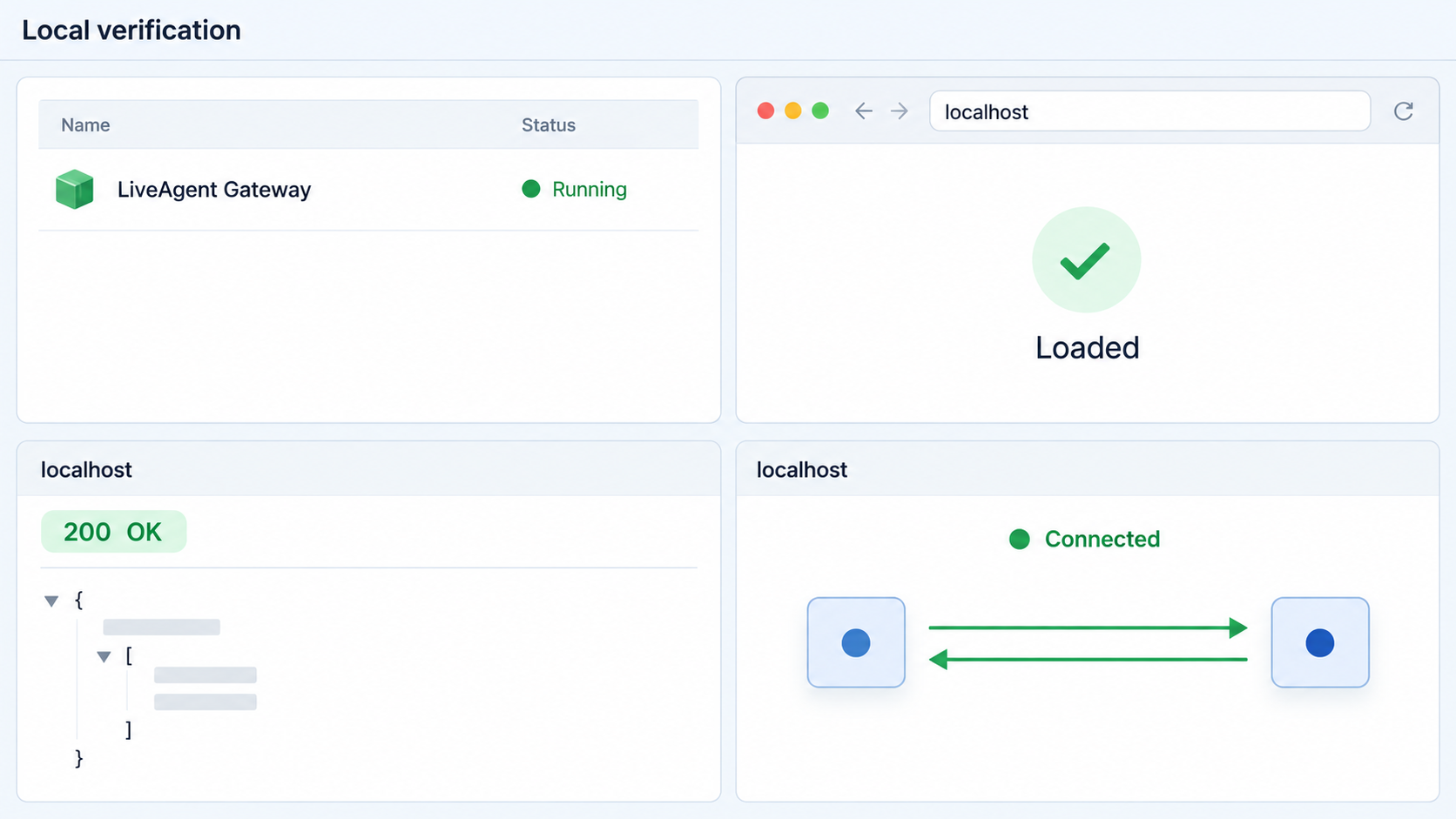Go back using the browser back arrow
The height and width of the screenshot is (819, 1456).
coord(863,111)
